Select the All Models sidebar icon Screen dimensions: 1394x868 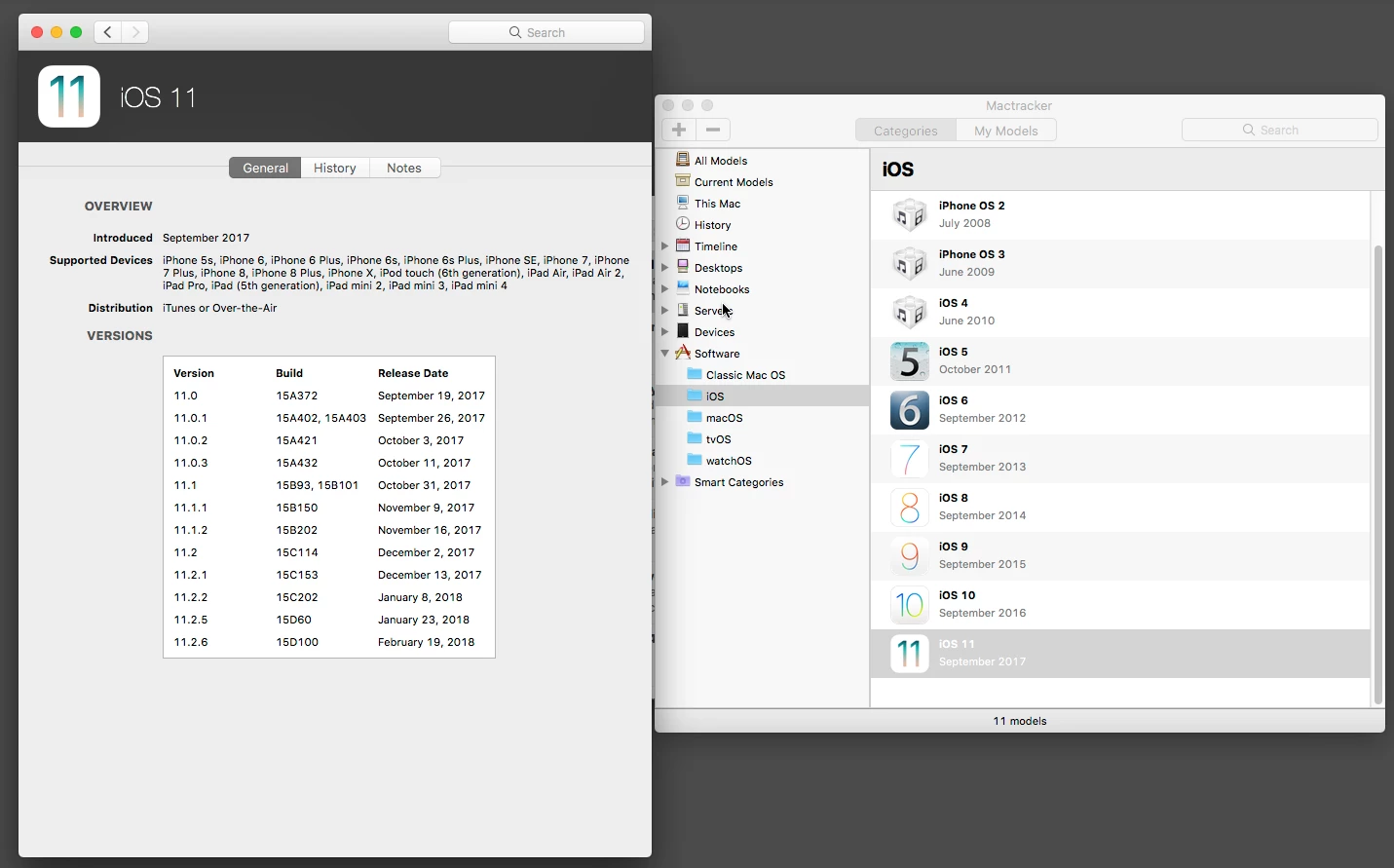683,160
